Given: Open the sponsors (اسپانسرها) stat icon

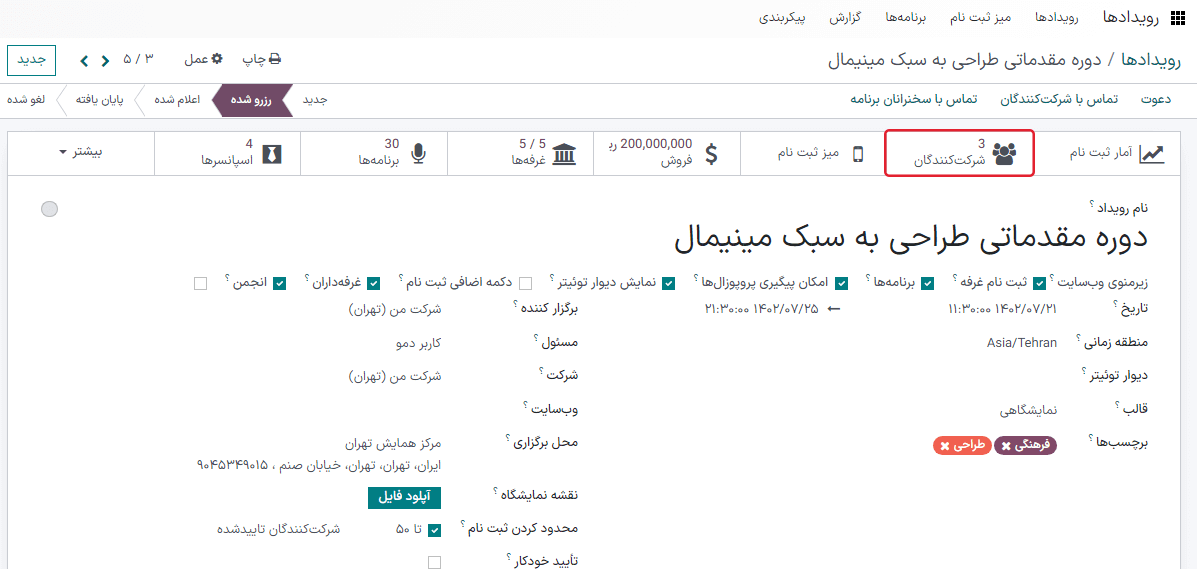Looking at the screenshot, I should pyautogui.click(x=271, y=153).
